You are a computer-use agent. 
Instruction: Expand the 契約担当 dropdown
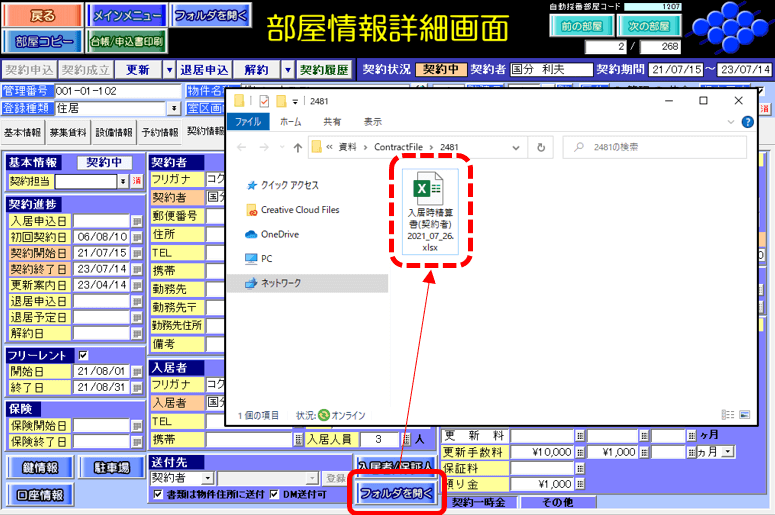point(123,181)
